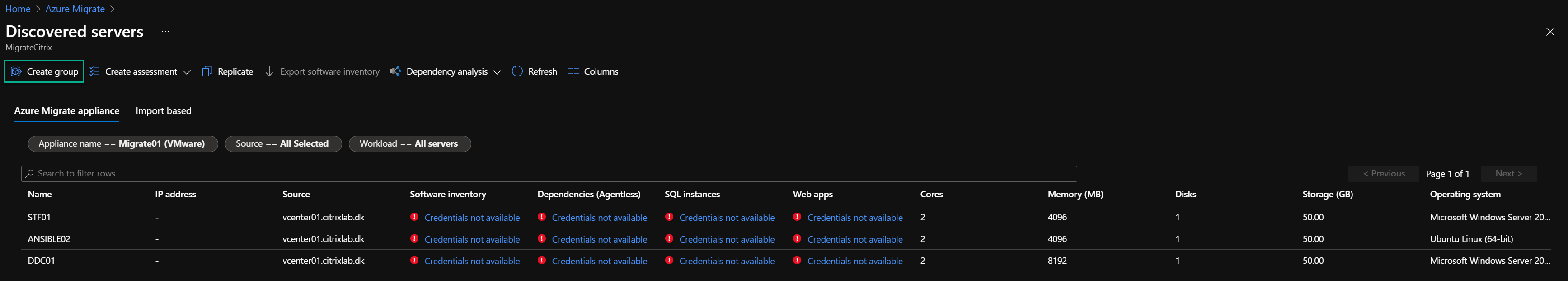The height and width of the screenshot is (281, 1568).
Task: Click the Previous page button
Action: click(x=1384, y=174)
